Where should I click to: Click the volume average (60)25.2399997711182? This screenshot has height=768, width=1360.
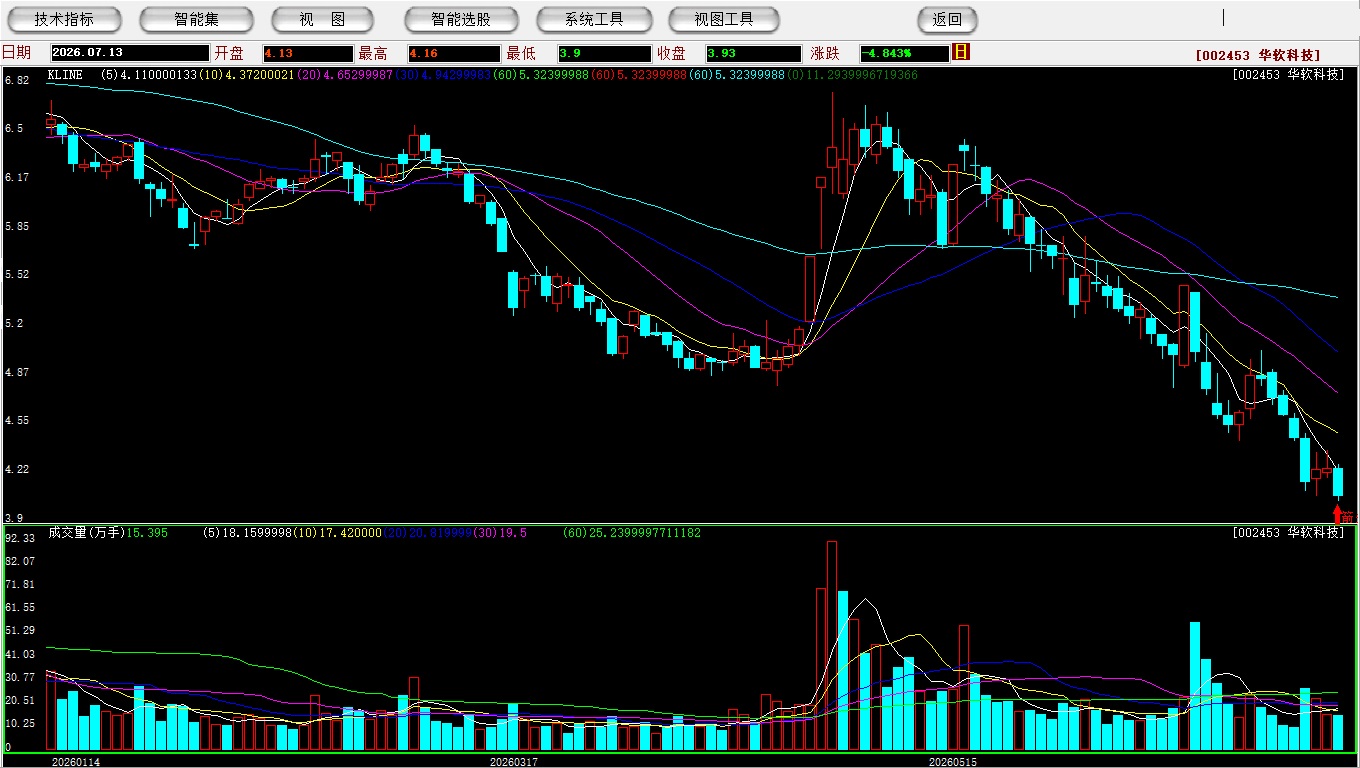[632, 533]
